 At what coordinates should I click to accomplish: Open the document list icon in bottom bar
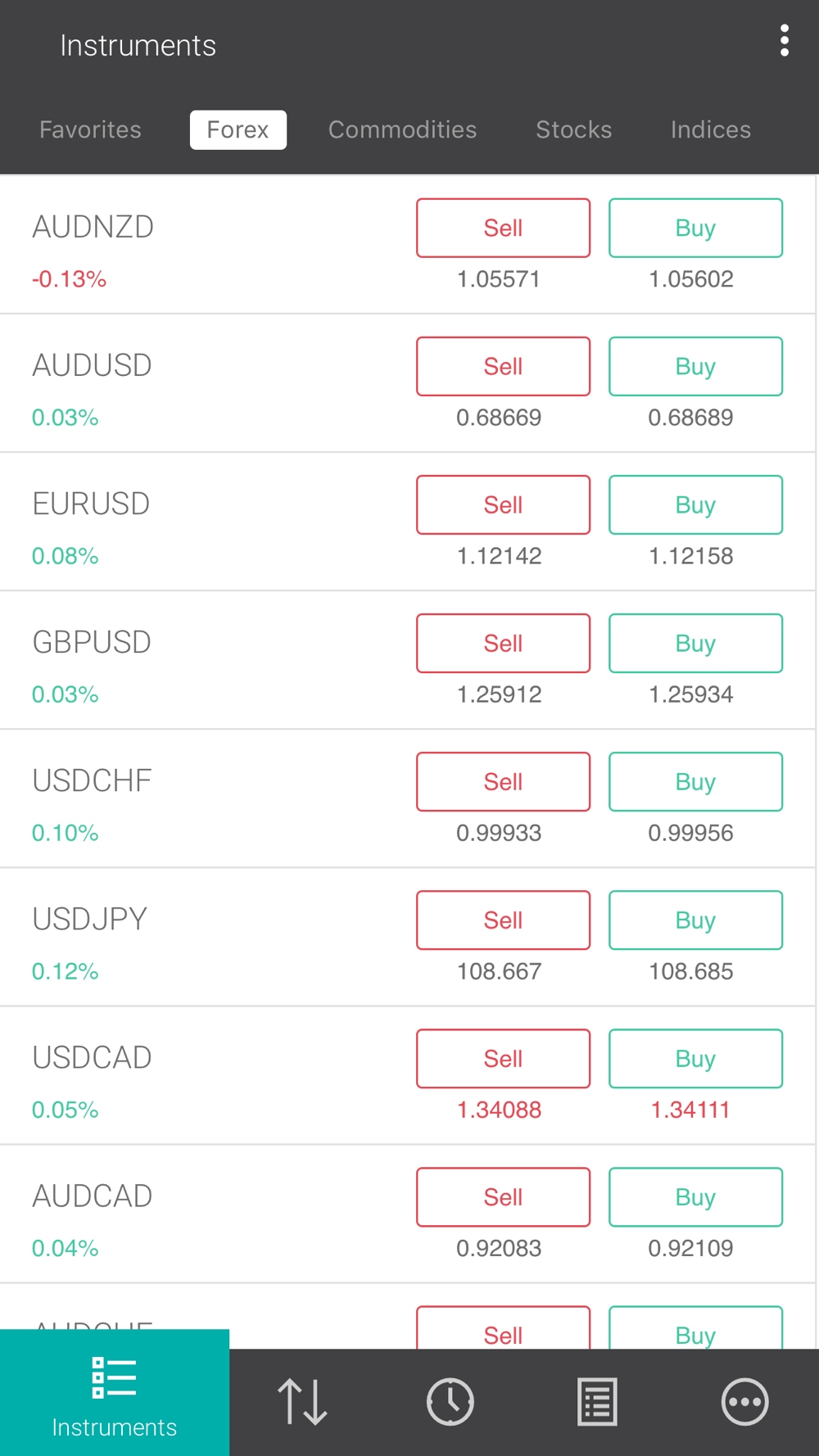[x=597, y=1402]
